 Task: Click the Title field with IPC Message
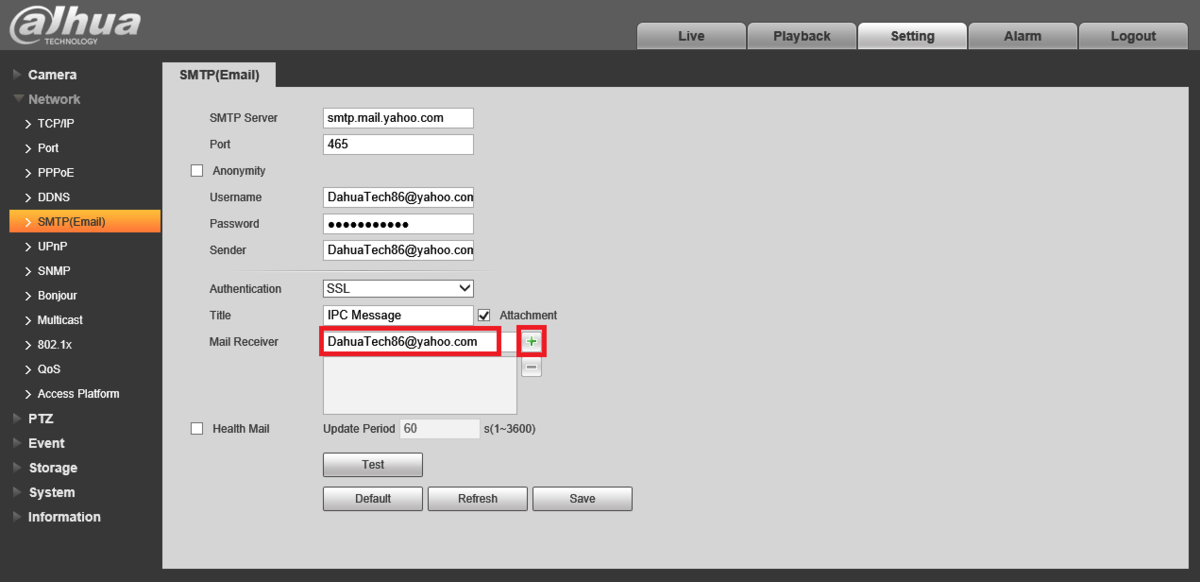pyautogui.click(x=398, y=315)
